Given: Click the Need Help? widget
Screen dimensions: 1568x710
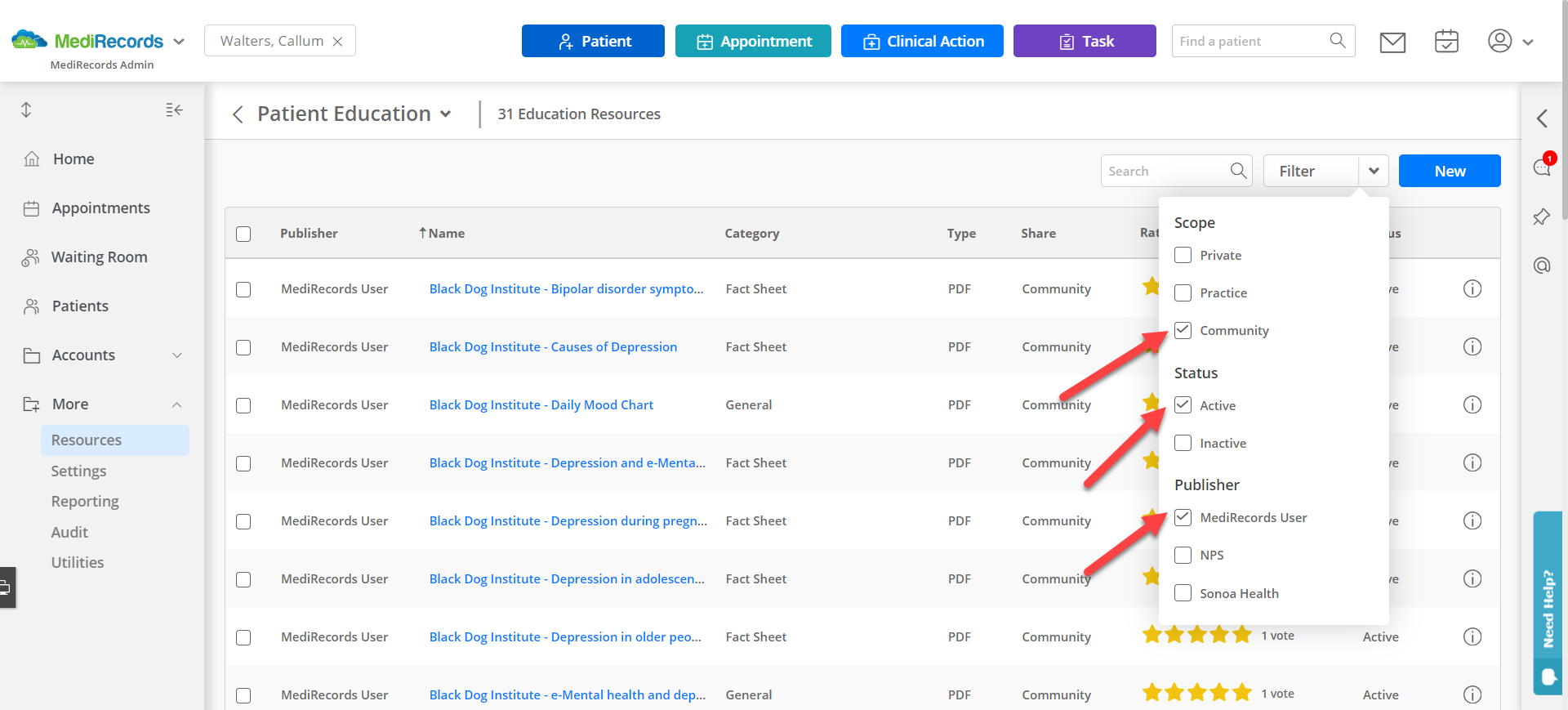Looking at the screenshot, I should pyautogui.click(x=1548, y=602).
